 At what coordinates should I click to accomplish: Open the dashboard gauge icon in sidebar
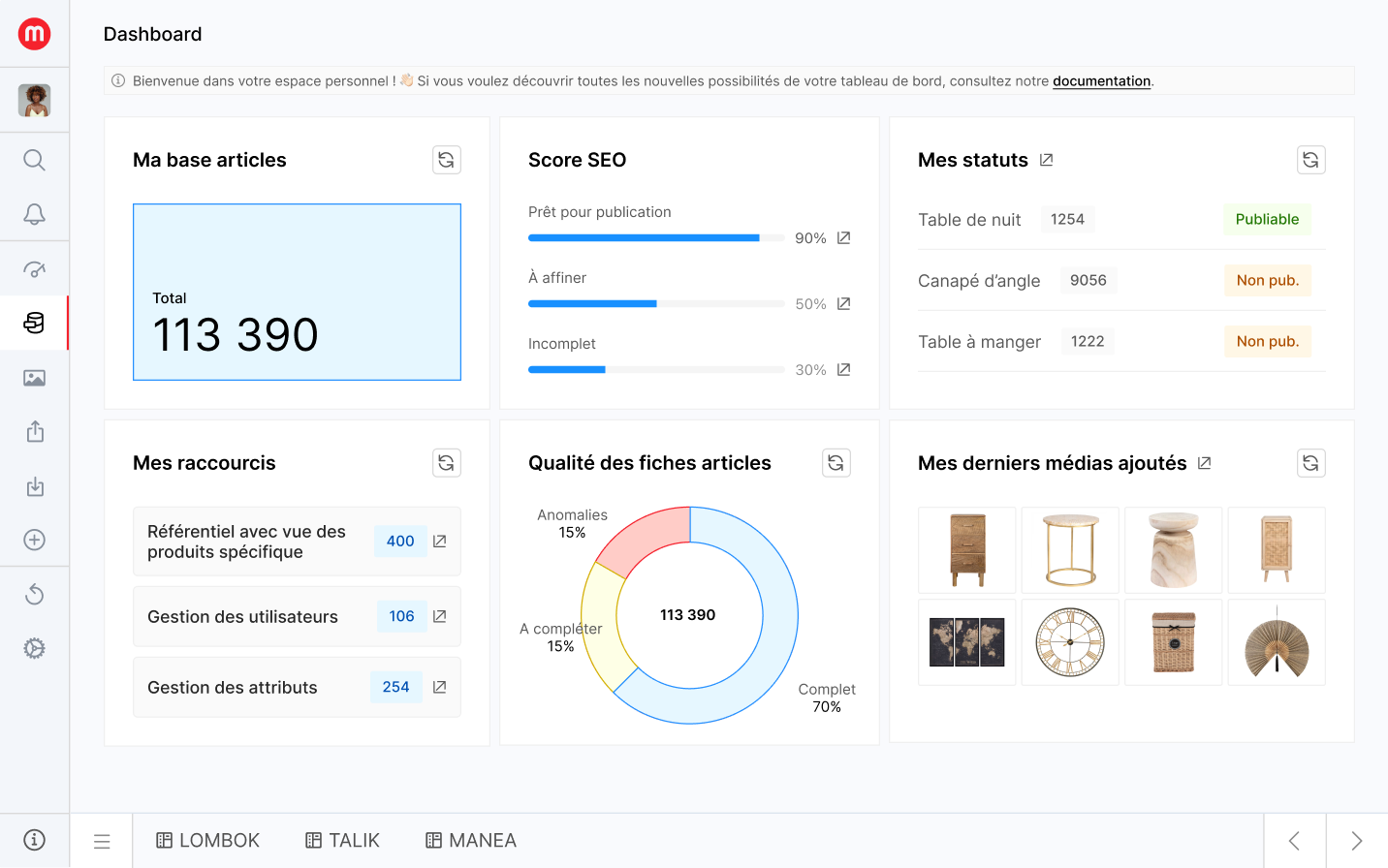coord(34,269)
